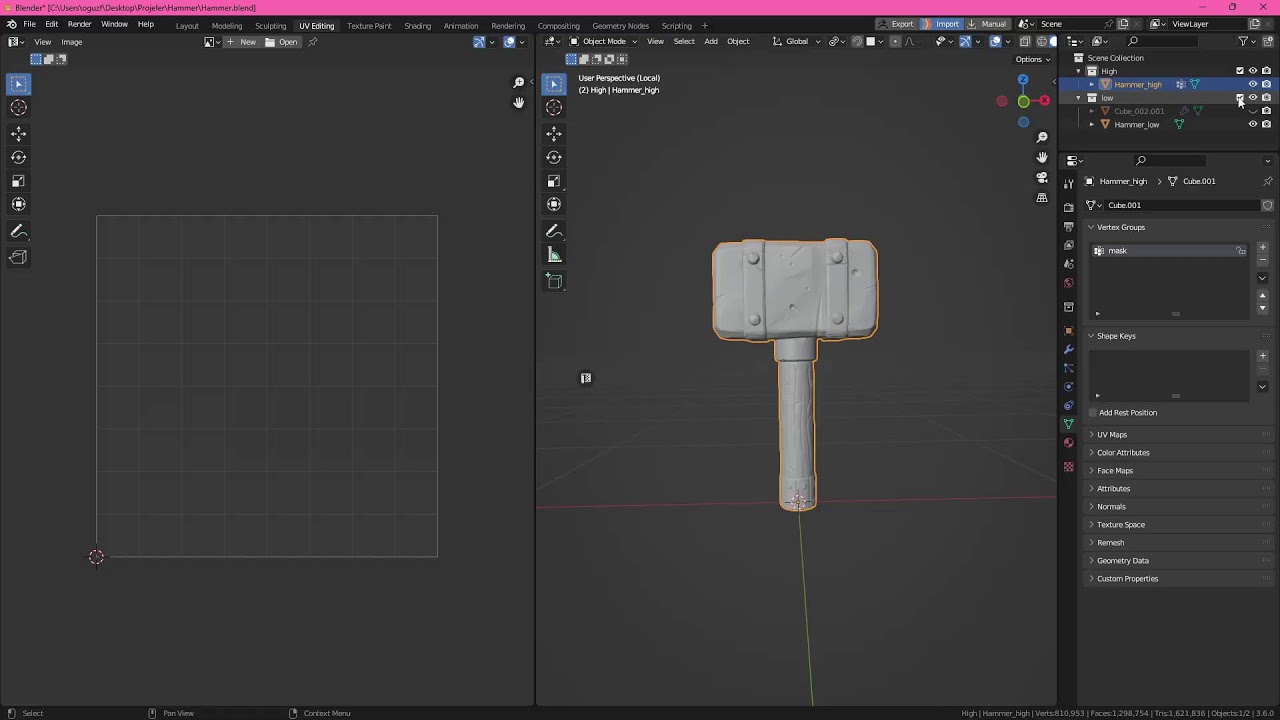Viewport: 1280px width, 720px height.
Task: Expand the UV Maps panel
Action: click(x=1091, y=435)
